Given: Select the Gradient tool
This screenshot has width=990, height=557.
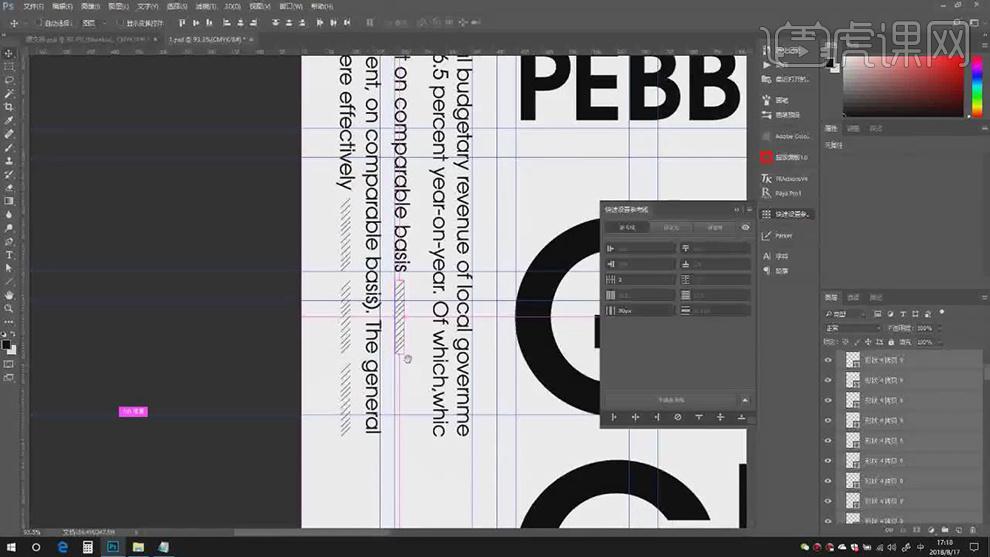Looking at the screenshot, I should pyautogui.click(x=9, y=201).
